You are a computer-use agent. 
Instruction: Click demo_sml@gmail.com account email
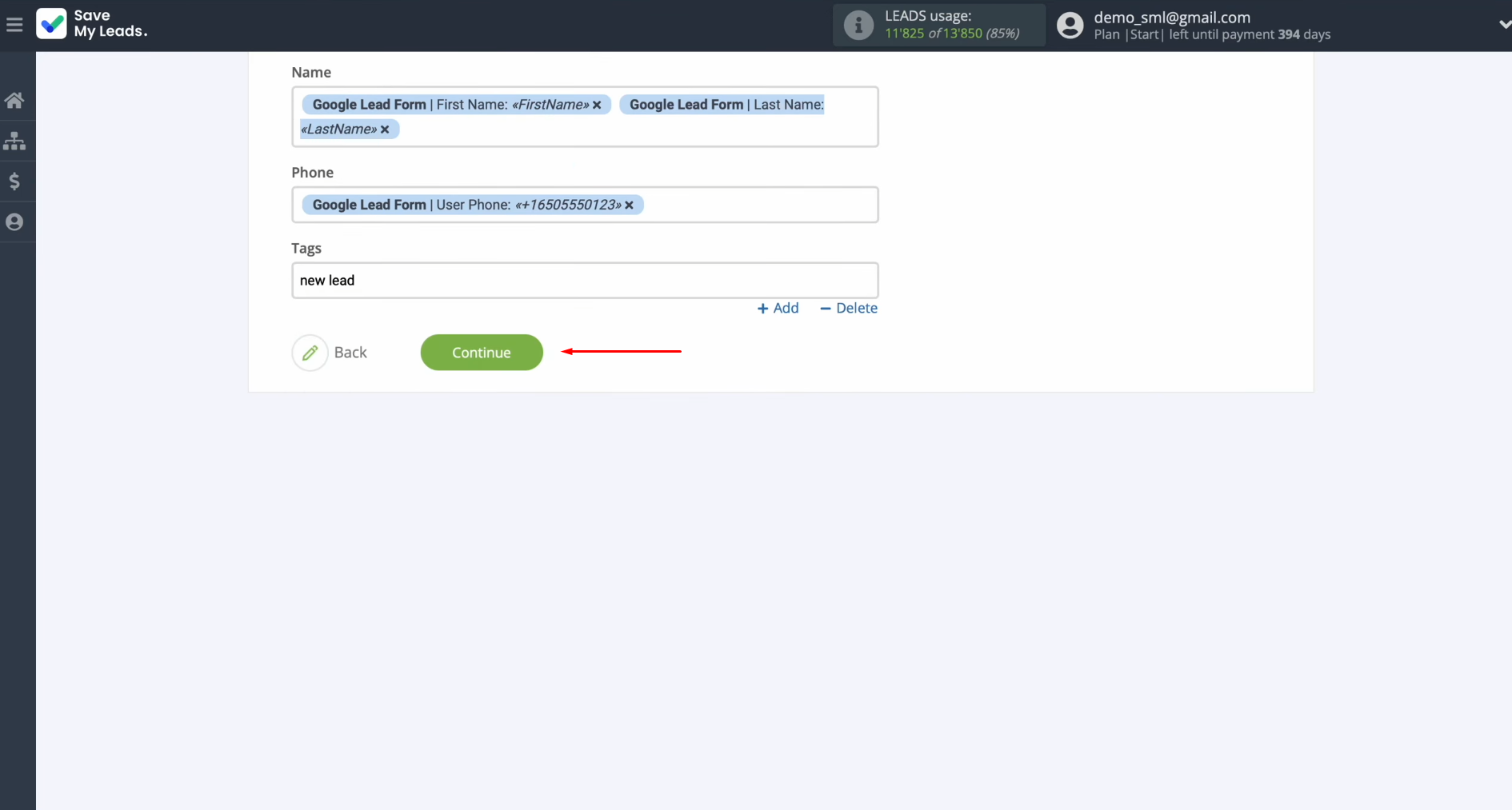1172,17
